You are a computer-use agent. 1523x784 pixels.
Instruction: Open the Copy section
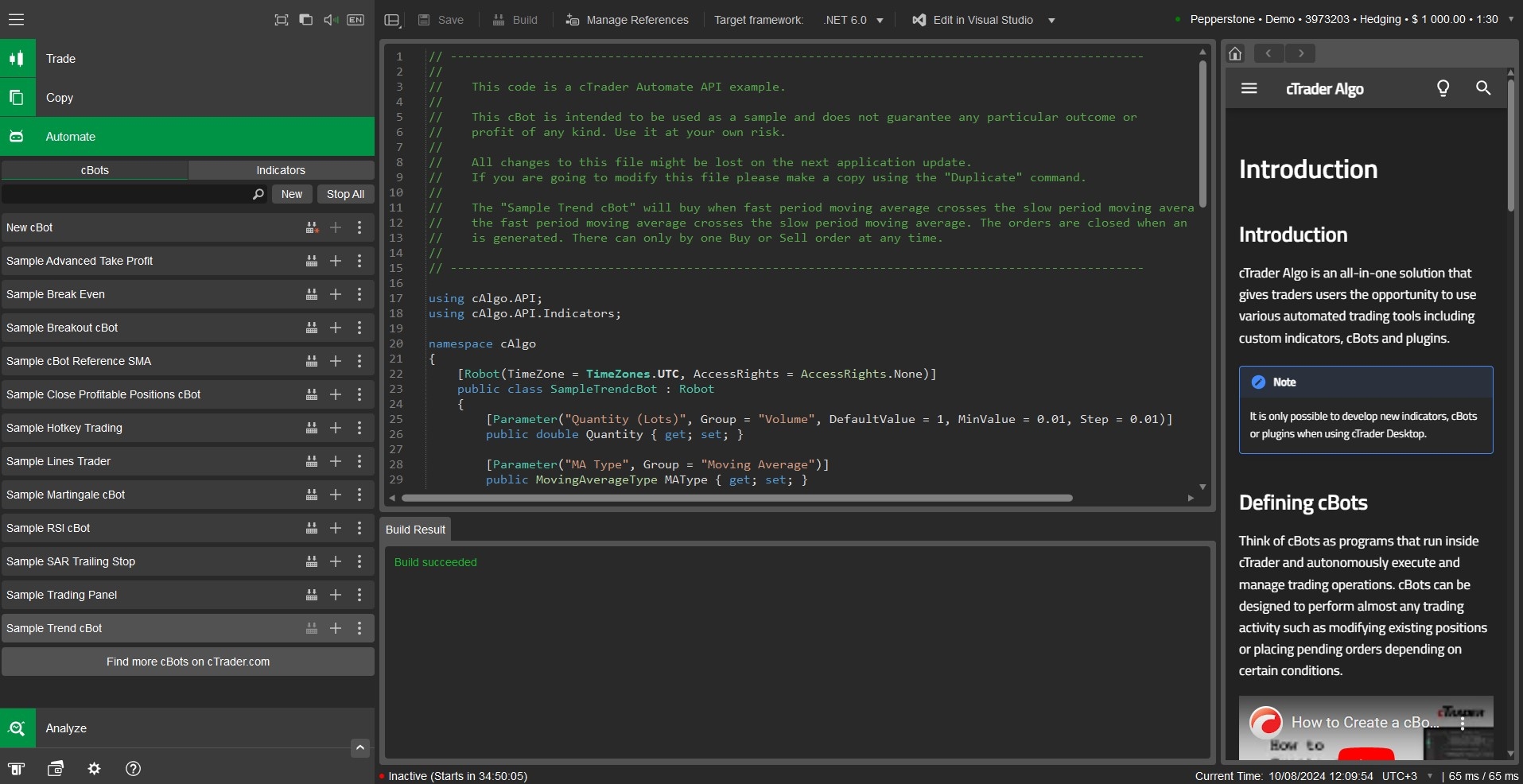(x=187, y=97)
